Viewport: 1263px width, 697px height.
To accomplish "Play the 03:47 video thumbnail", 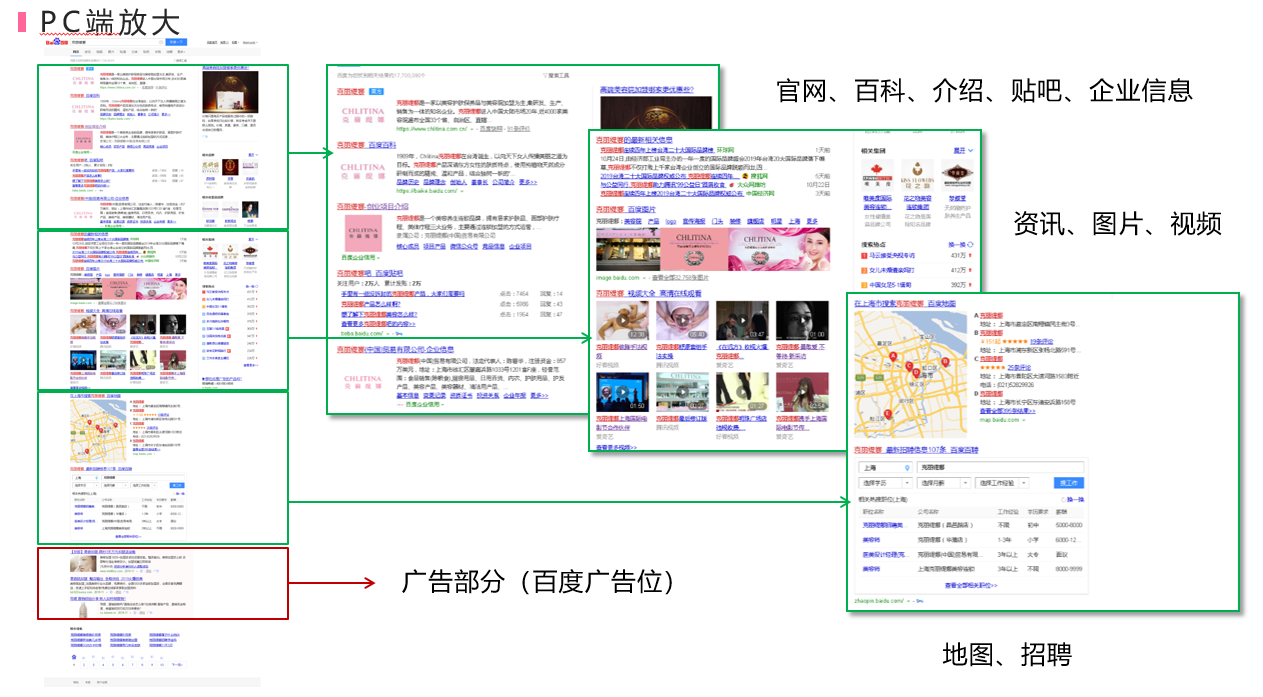I will click(742, 322).
